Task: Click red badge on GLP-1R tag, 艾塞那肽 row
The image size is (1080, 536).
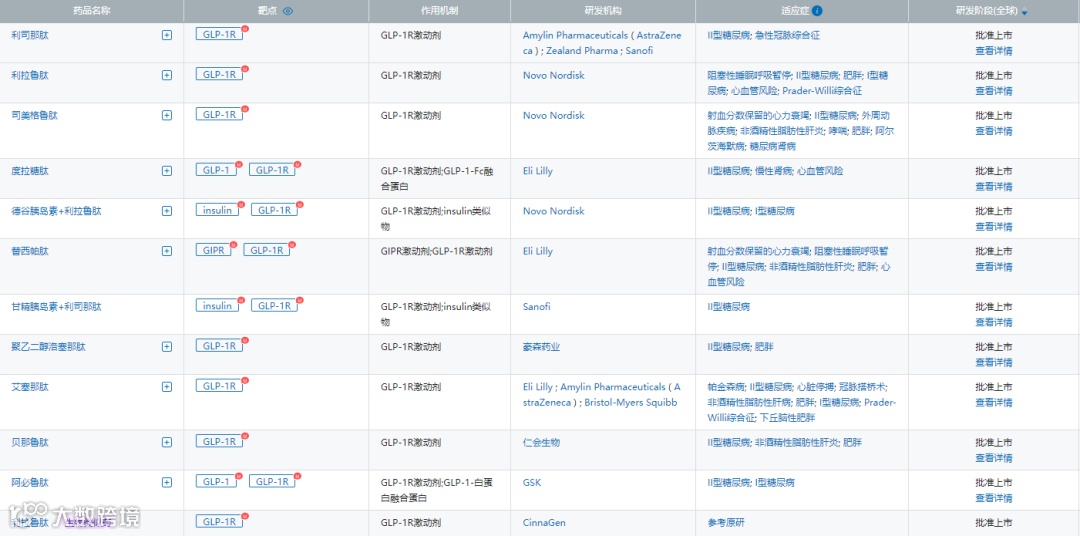Action: pos(245,380)
